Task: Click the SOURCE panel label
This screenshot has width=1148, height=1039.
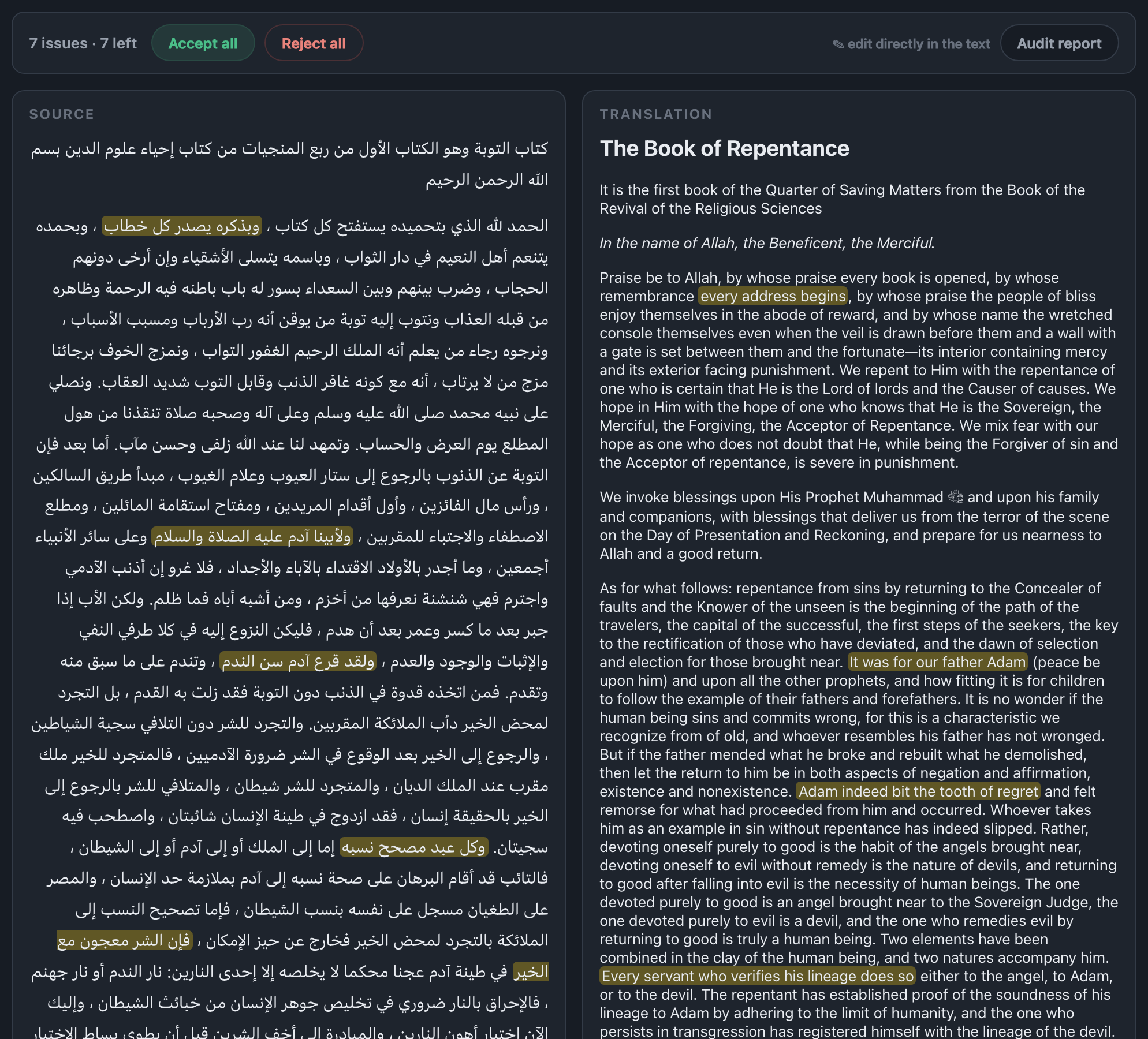Action: 62,114
